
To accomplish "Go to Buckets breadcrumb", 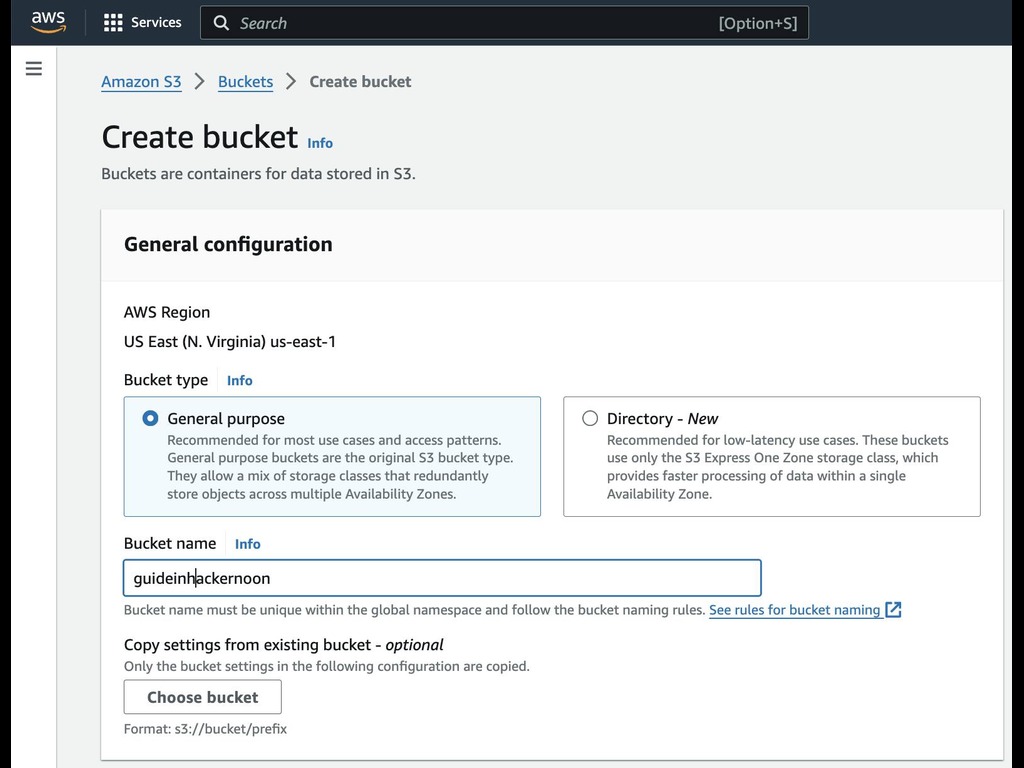I will (x=246, y=82).
